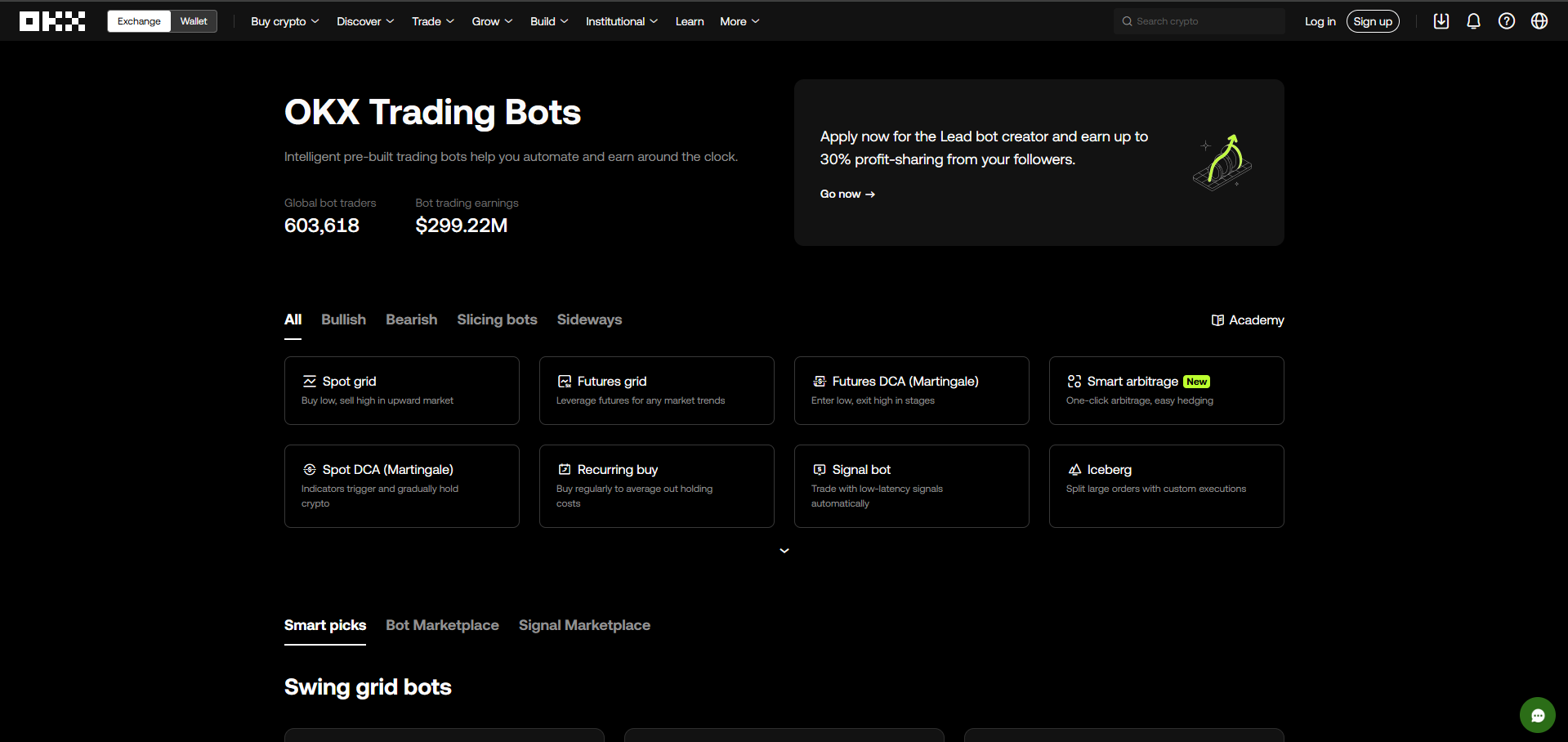Expand the Grow menu

[x=492, y=21]
